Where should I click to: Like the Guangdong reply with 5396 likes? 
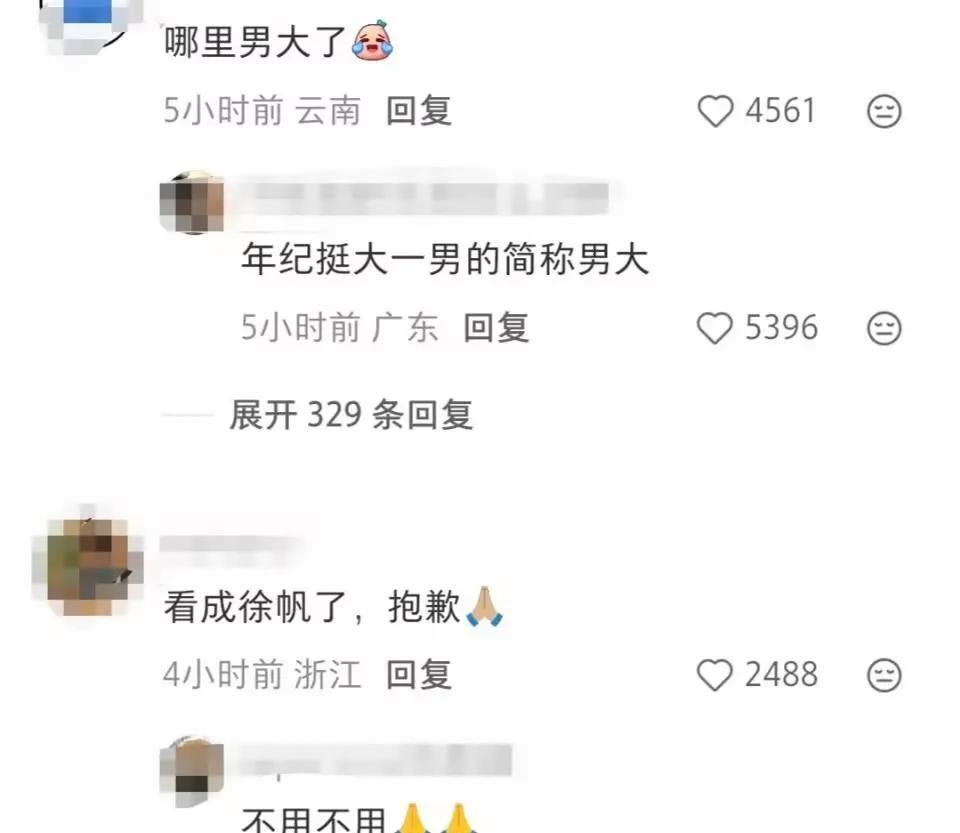(715, 328)
